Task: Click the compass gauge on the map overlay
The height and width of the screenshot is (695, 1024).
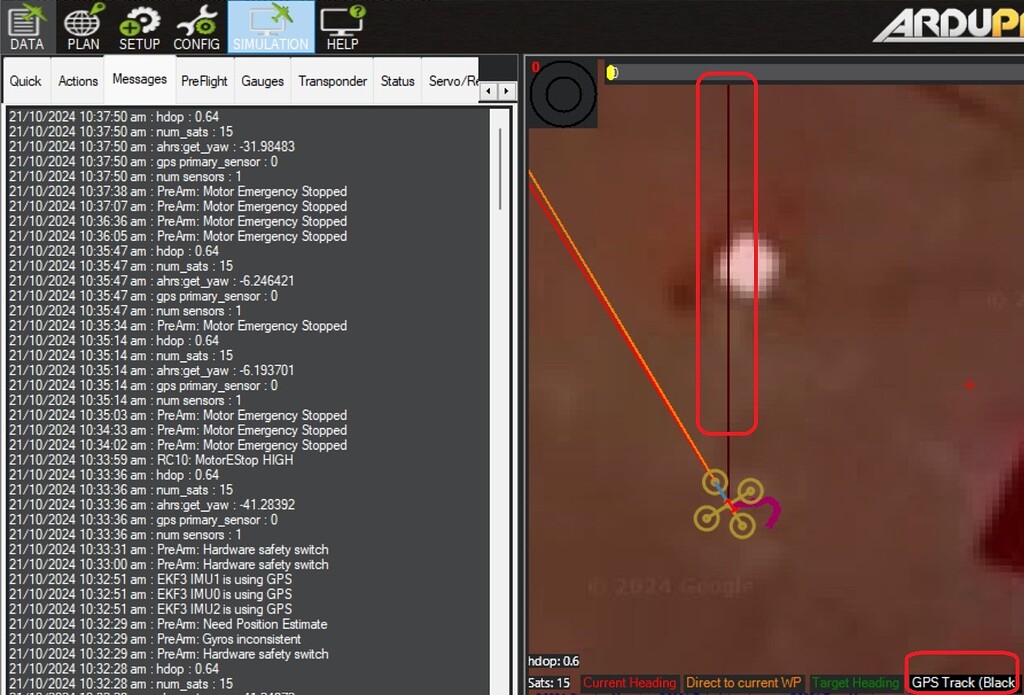Action: (562, 95)
